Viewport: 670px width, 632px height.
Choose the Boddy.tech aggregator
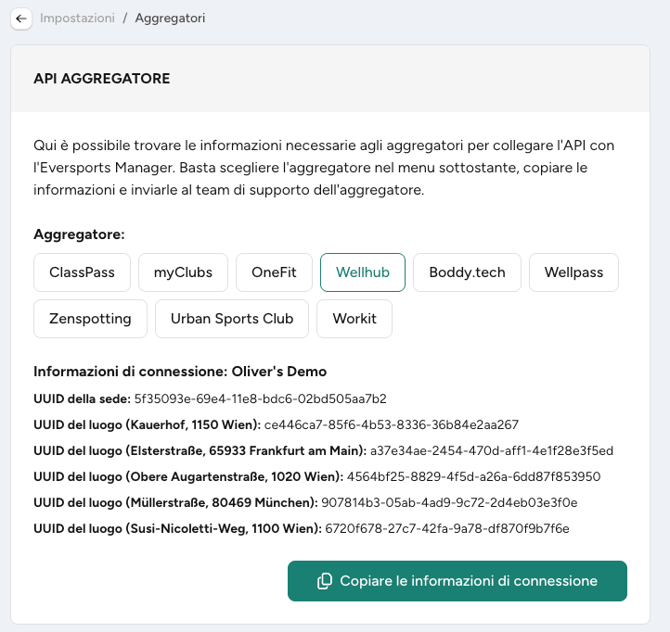pyautogui.click(x=467, y=273)
